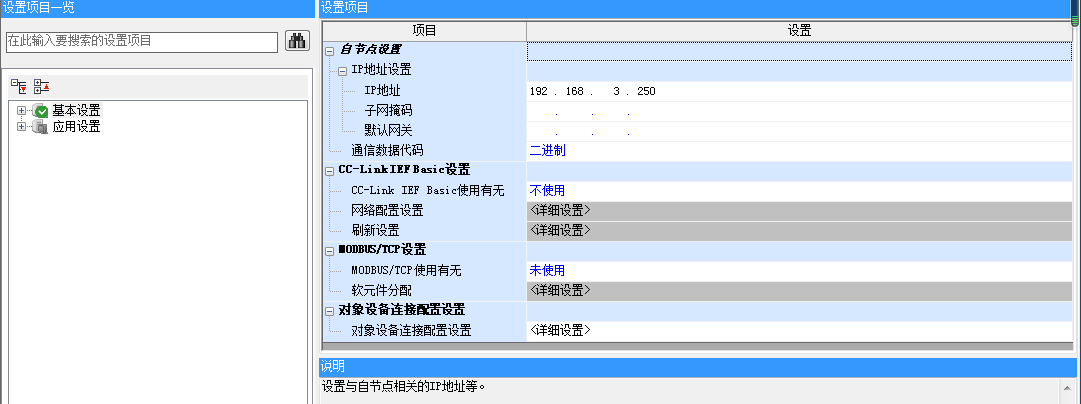The image size is (1081, 404).
Task: Click the collapse-all tree icon
Action: pos(41,87)
